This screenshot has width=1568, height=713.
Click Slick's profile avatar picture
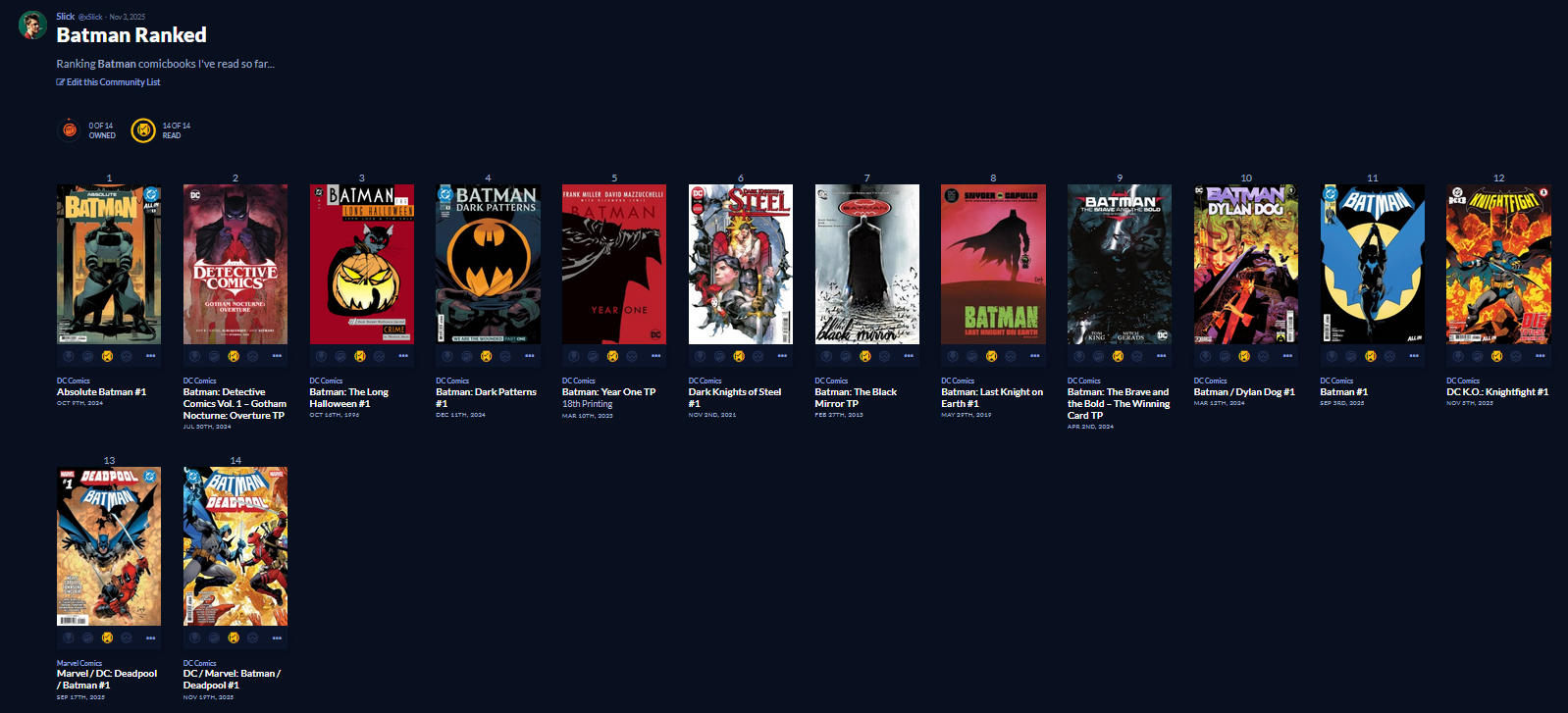33,25
